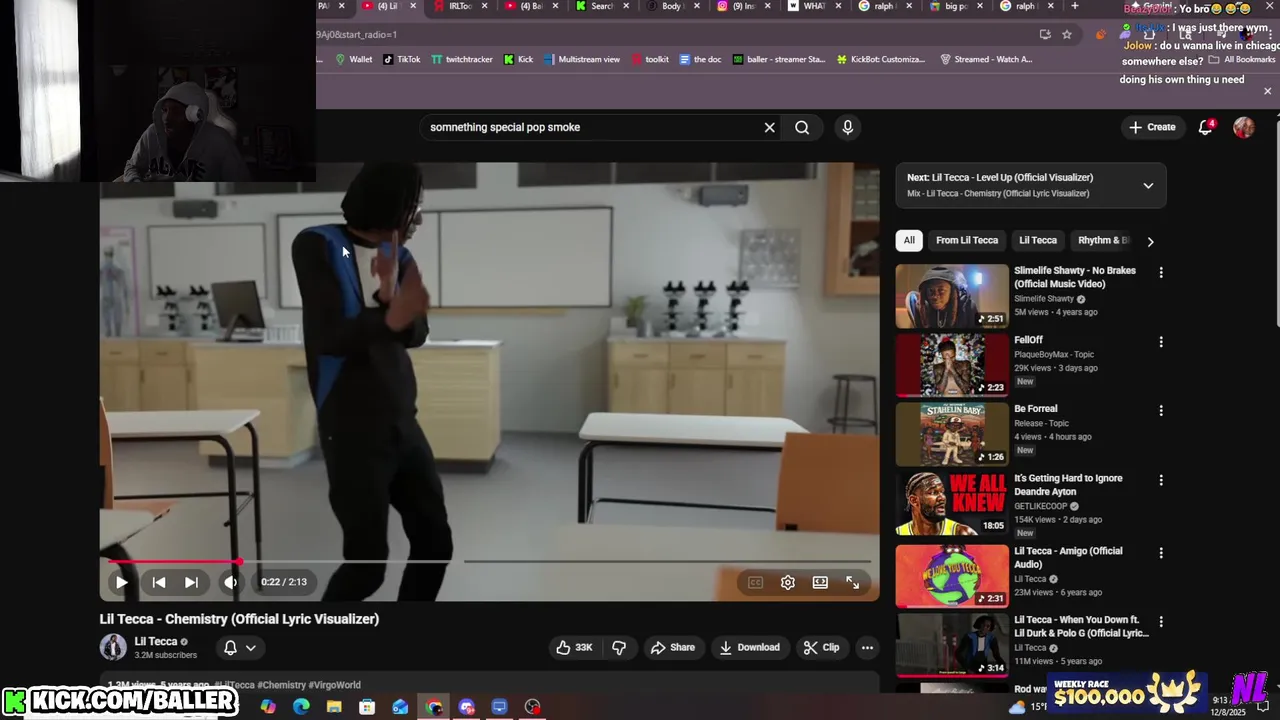Viewport: 1280px width, 720px height.
Task: Enter fullscreen video mode
Action: pyautogui.click(x=853, y=582)
